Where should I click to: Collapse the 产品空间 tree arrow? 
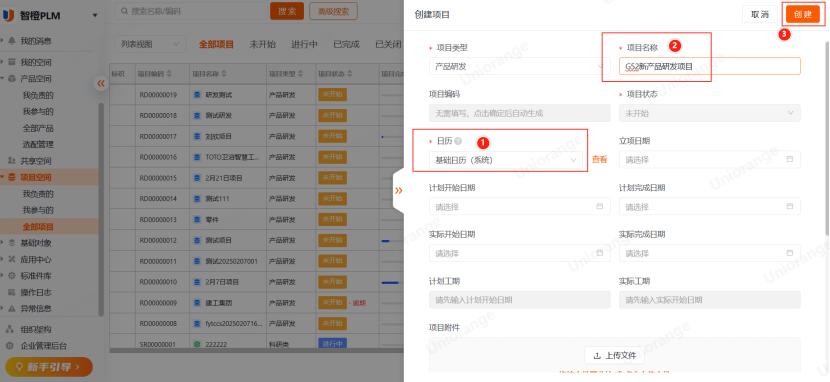click(3, 78)
